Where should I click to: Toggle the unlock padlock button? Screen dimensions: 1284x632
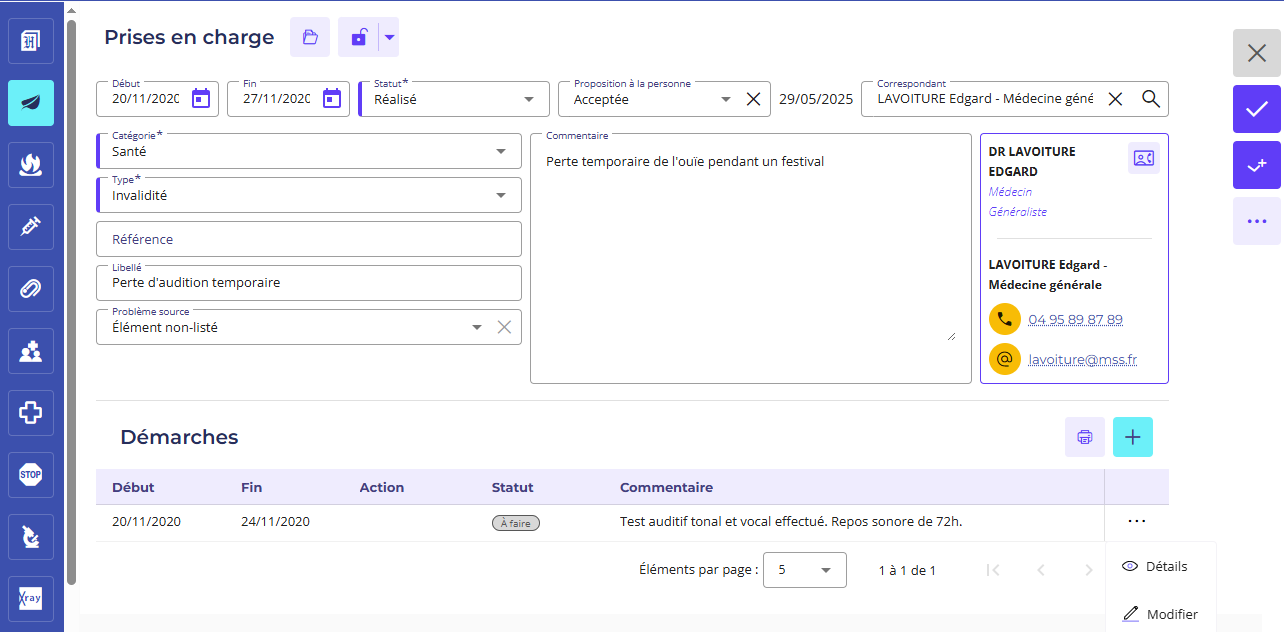(x=358, y=38)
